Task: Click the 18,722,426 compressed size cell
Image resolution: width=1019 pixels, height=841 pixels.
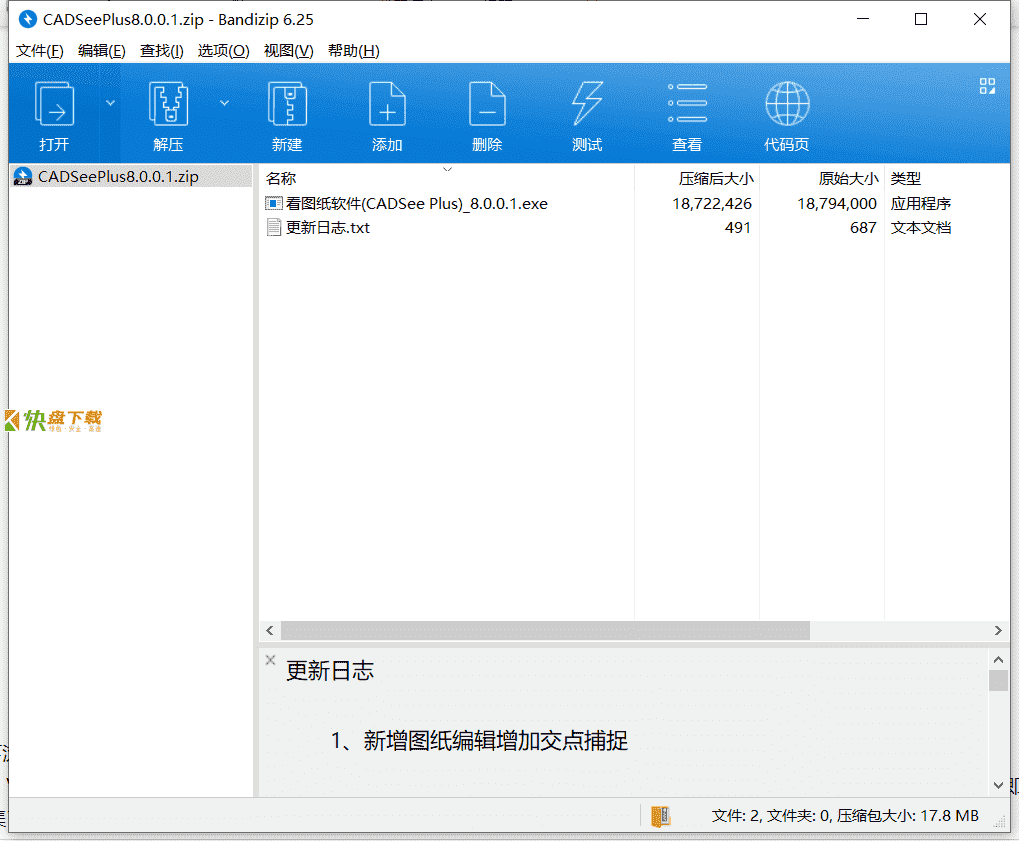Action: [712, 203]
